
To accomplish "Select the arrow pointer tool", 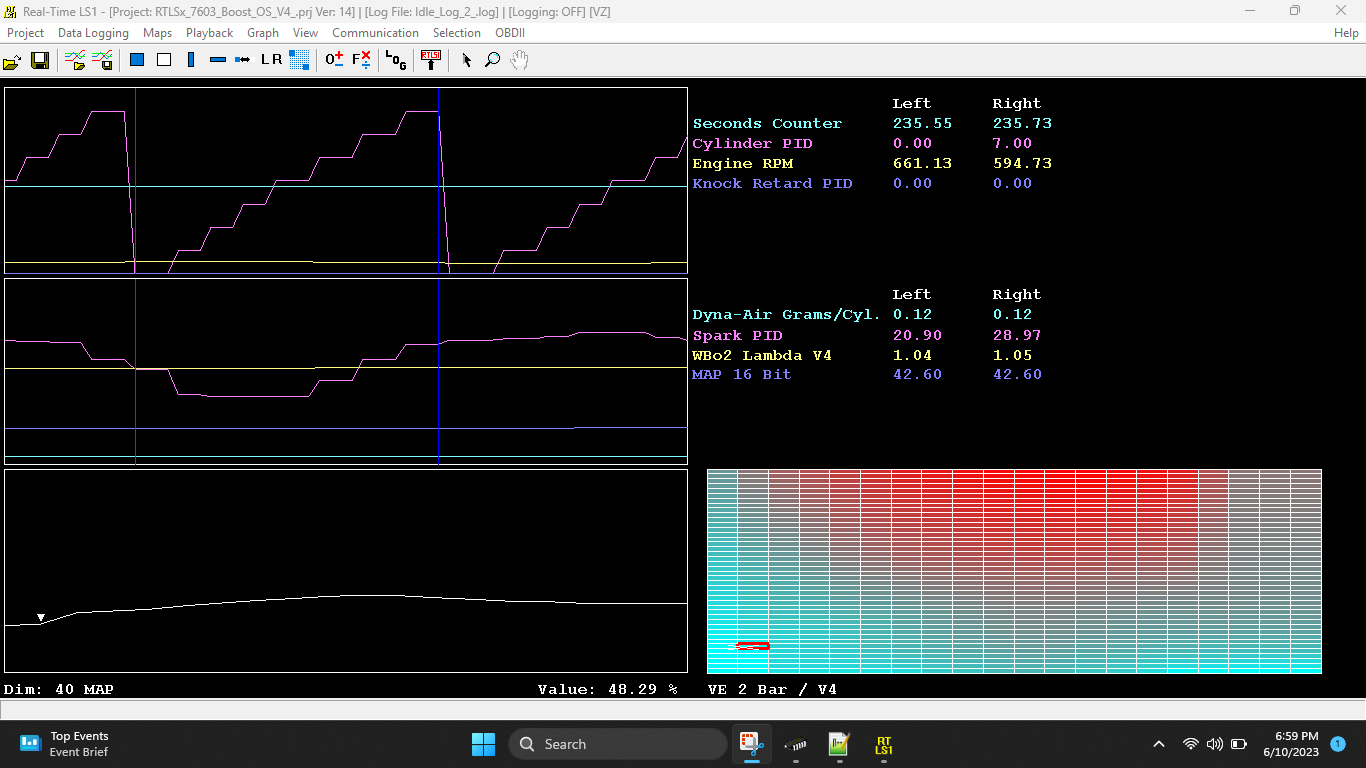I will coord(466,60).
